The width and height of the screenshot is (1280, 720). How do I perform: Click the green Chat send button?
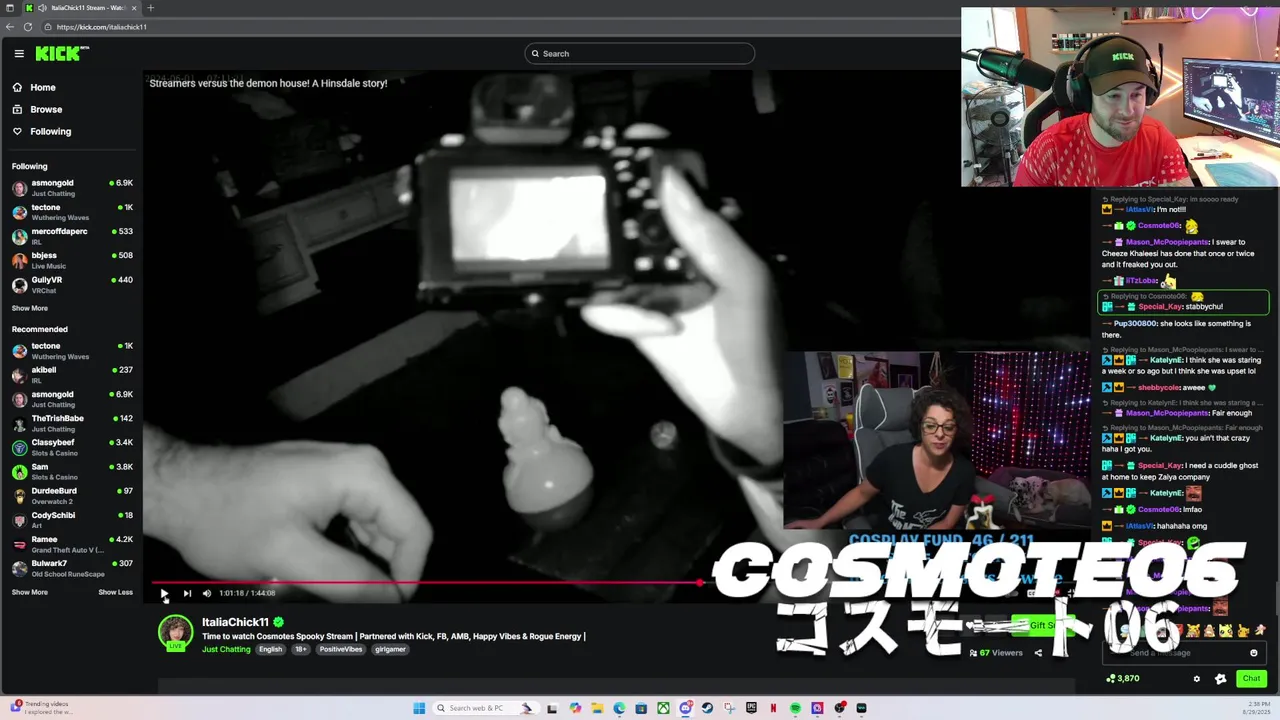point(1251,679)
